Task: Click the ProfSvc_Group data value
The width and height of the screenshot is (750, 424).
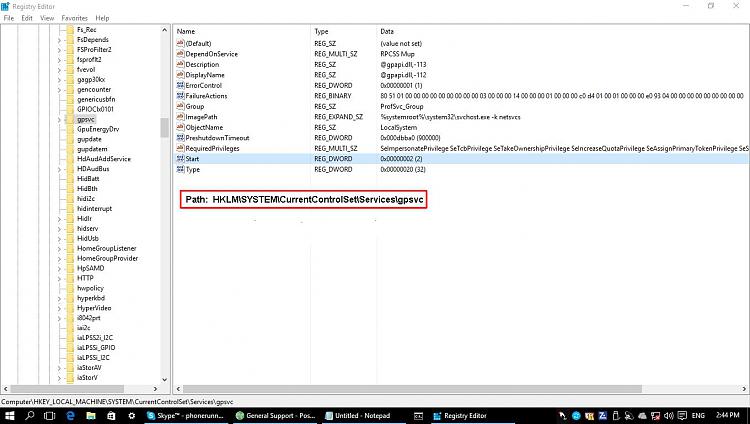Action: [x=402, y=106]
